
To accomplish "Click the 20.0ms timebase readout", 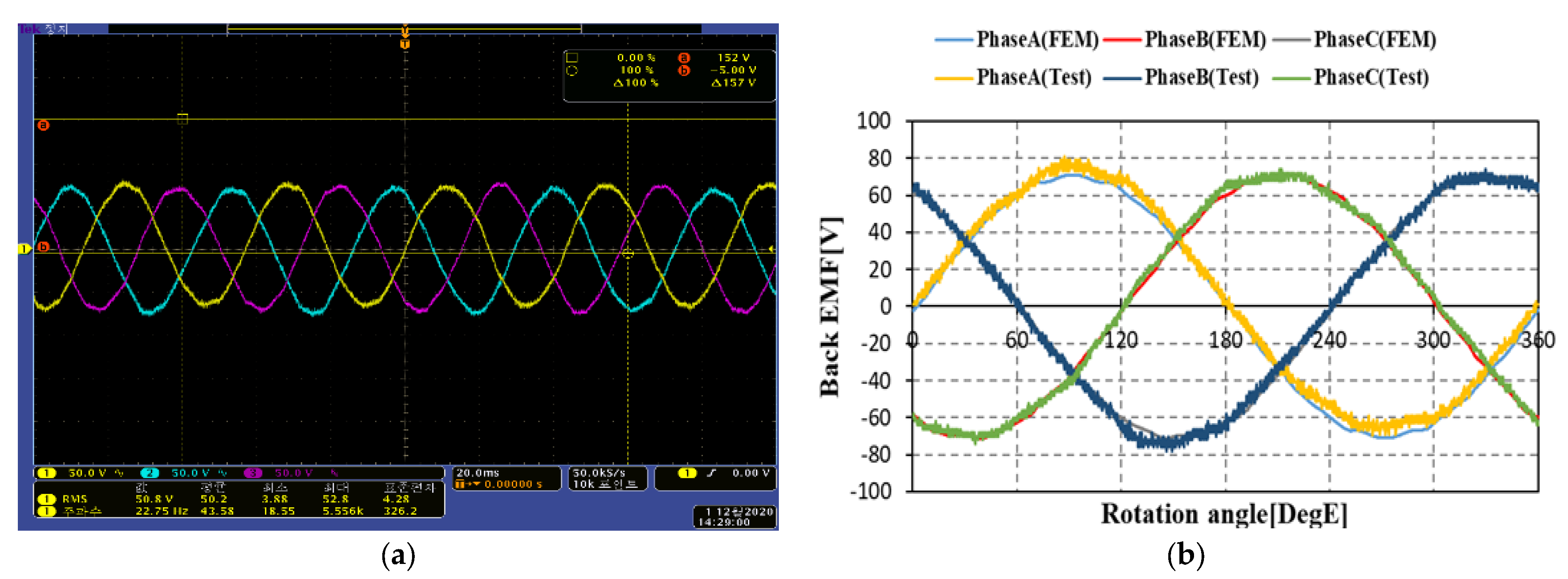I will pos(478,472).
